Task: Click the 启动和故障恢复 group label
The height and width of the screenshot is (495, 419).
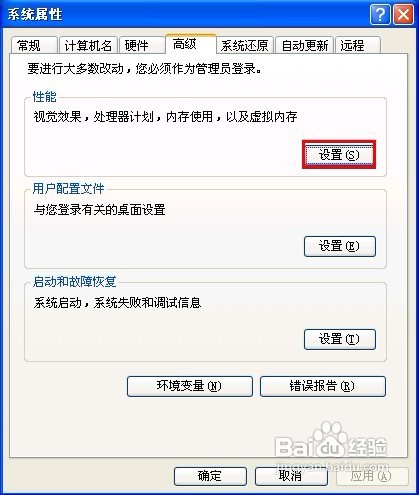Action: pyautogui.click(x=74, y=282)
